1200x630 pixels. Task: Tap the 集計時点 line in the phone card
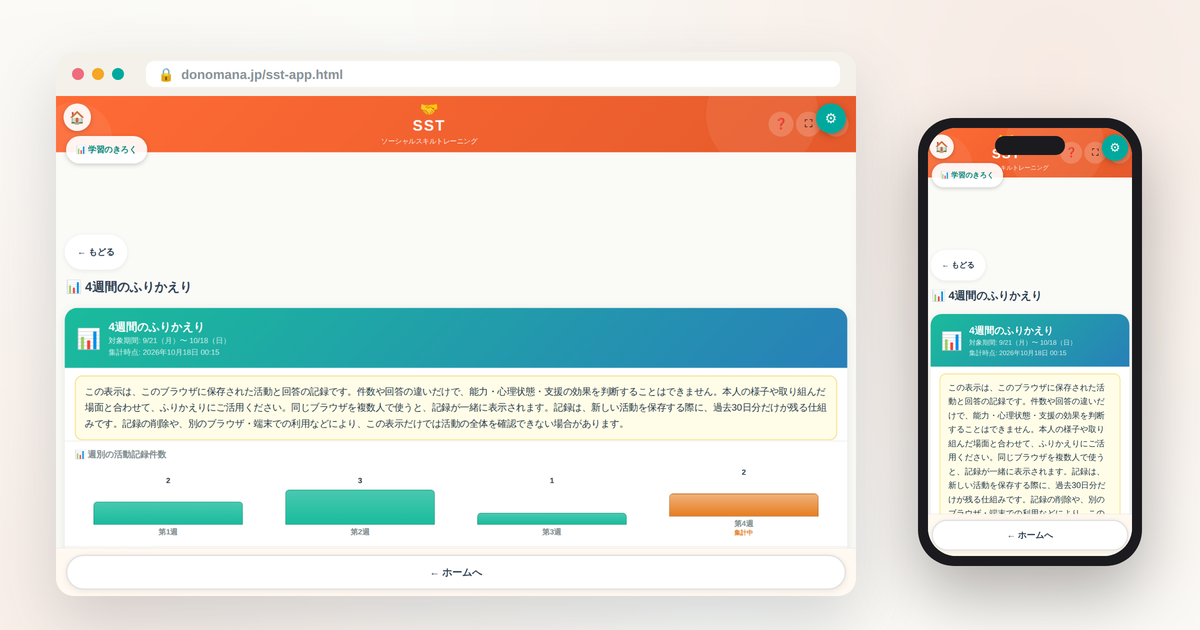pos(1018,353)
